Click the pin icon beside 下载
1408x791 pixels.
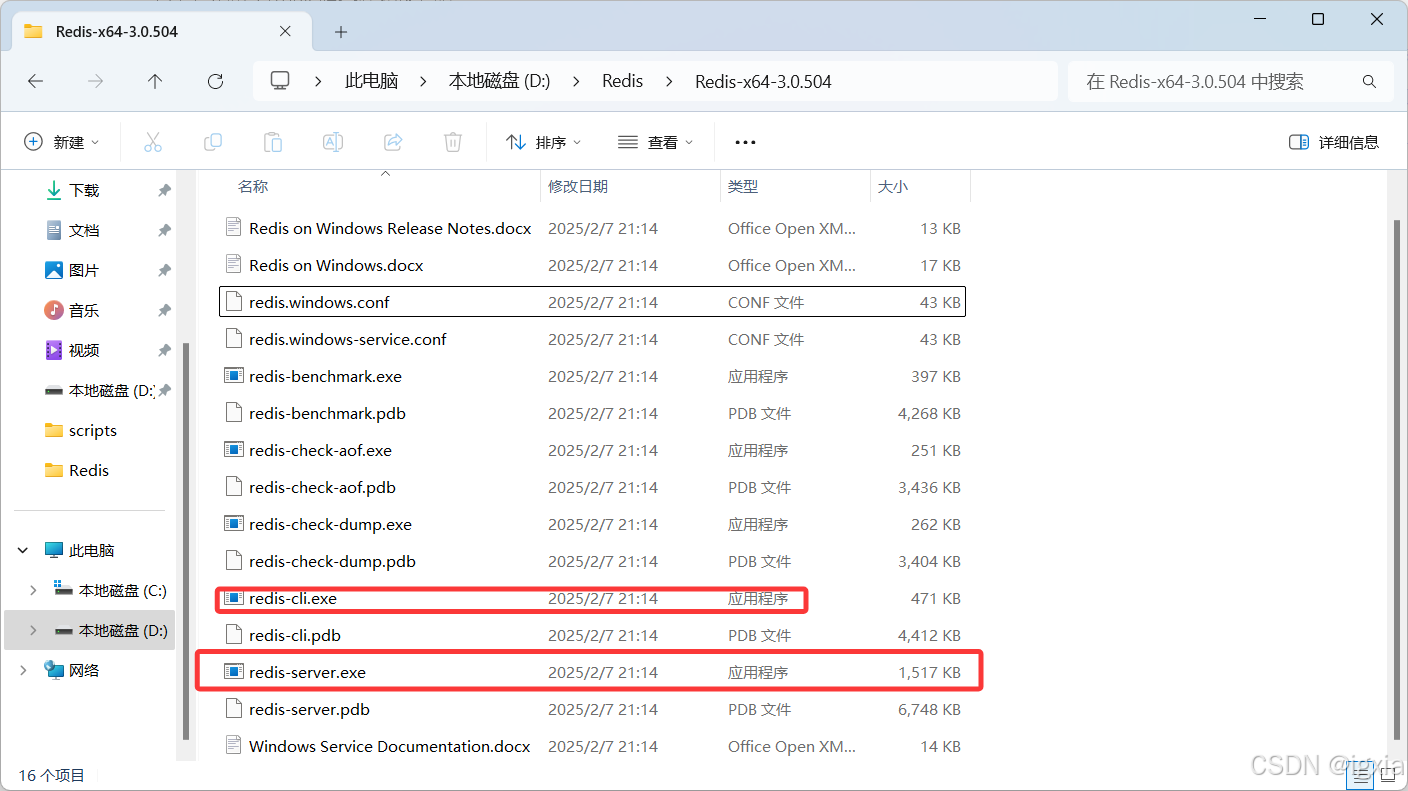click(x=164, y=191)
